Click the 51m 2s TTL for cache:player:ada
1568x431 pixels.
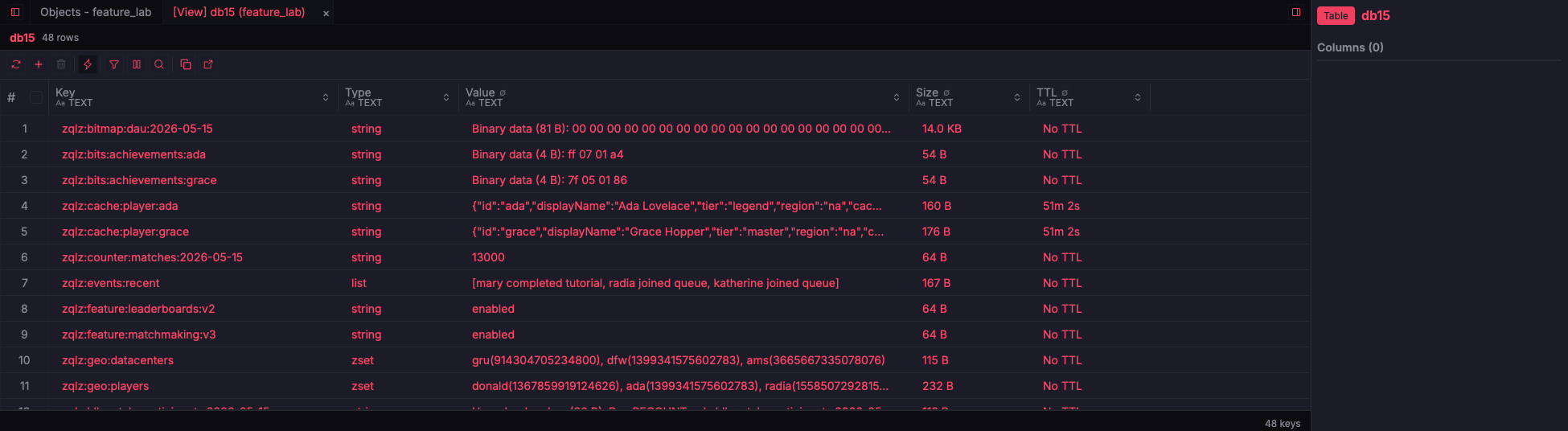1061,206
